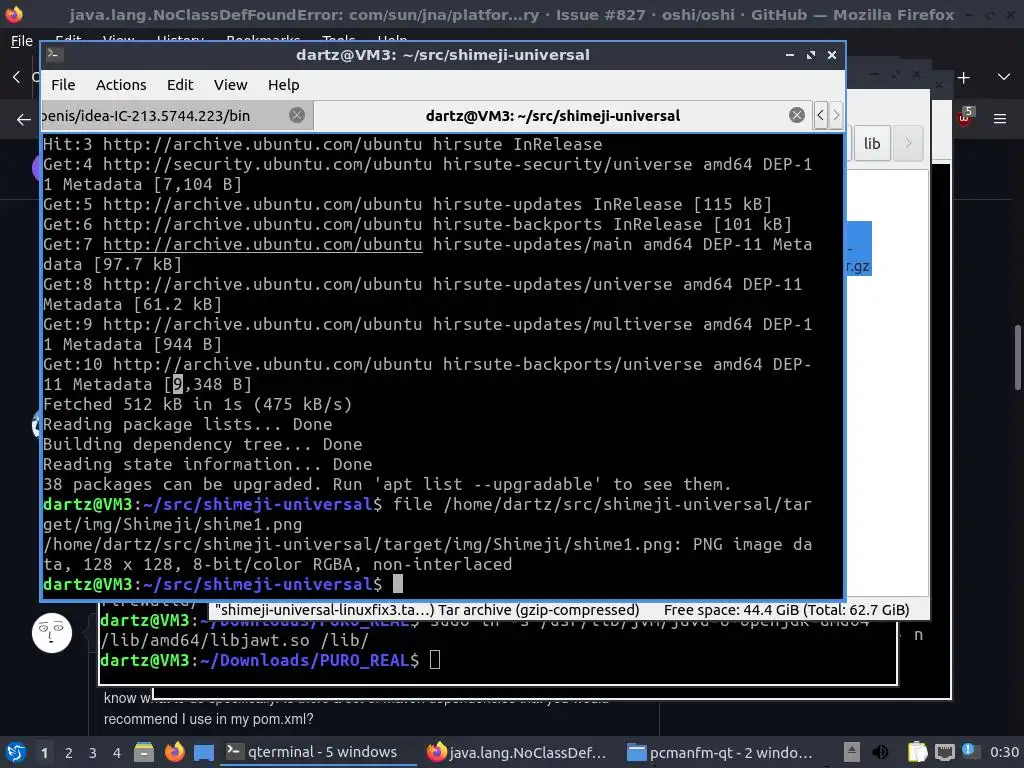Click the path bar right arrow in pcmanfm-qt
Viewport: 1024px width, 768px height.
click(908, 144)
